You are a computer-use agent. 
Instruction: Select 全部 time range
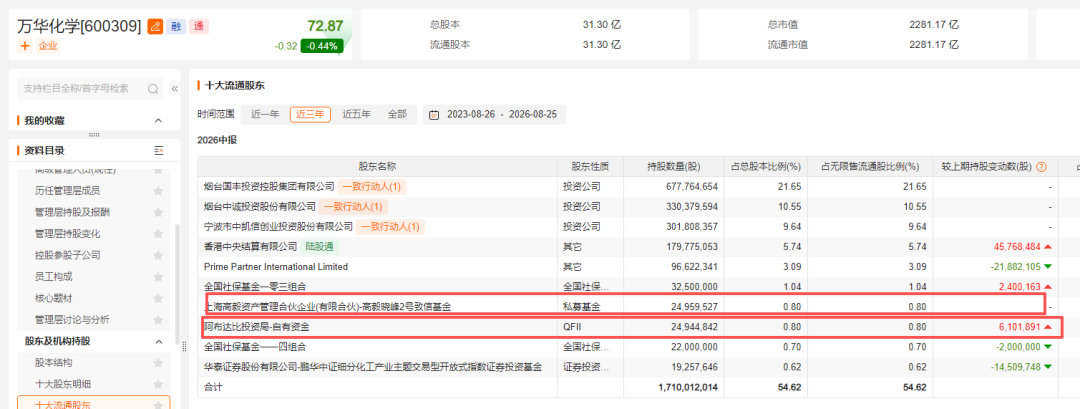pos(397,114)
